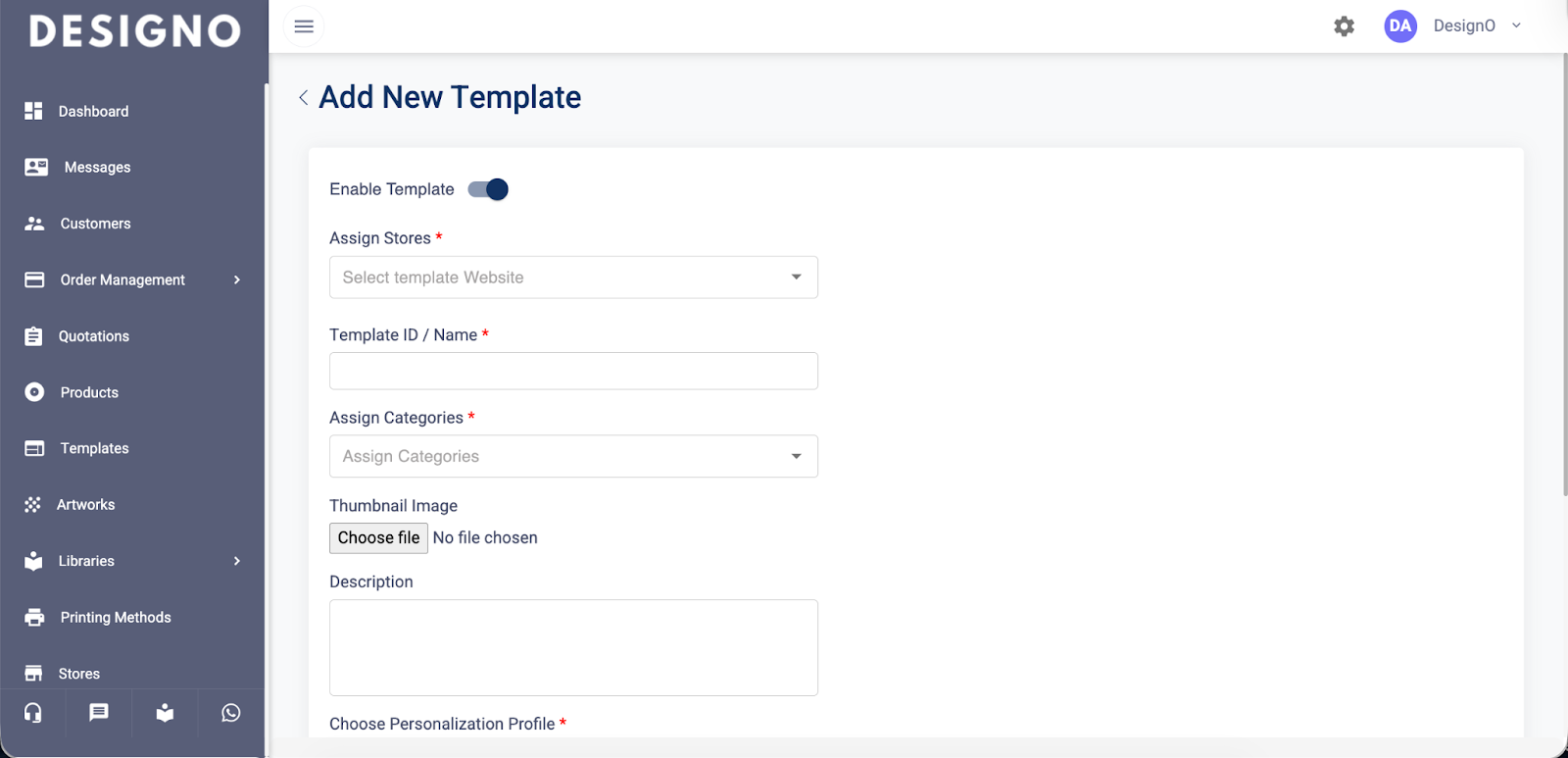Open the Templates sidebar item
Viewport: 1568px width, 758px height.
click(94, 449)
